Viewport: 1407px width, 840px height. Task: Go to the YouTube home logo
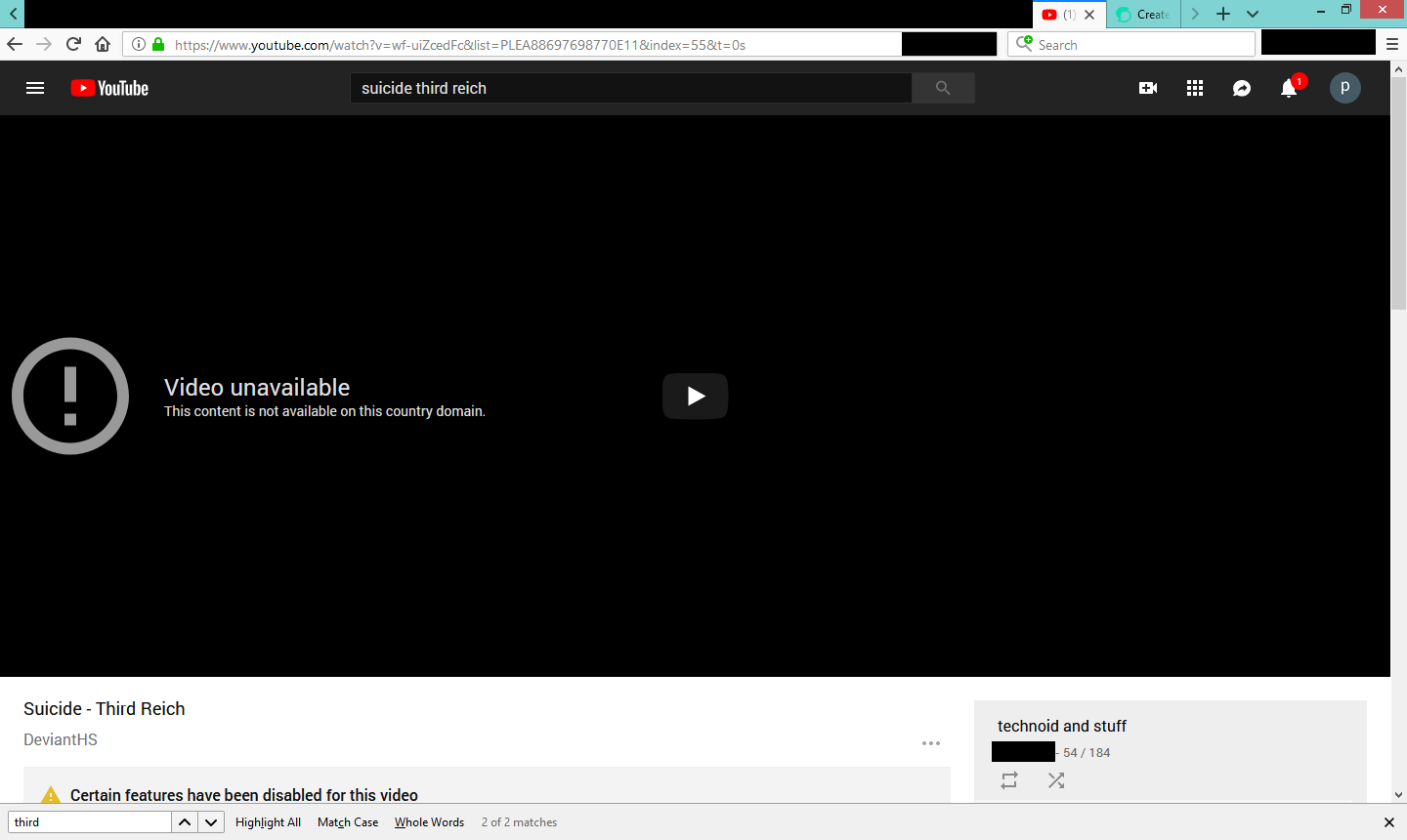109,88
